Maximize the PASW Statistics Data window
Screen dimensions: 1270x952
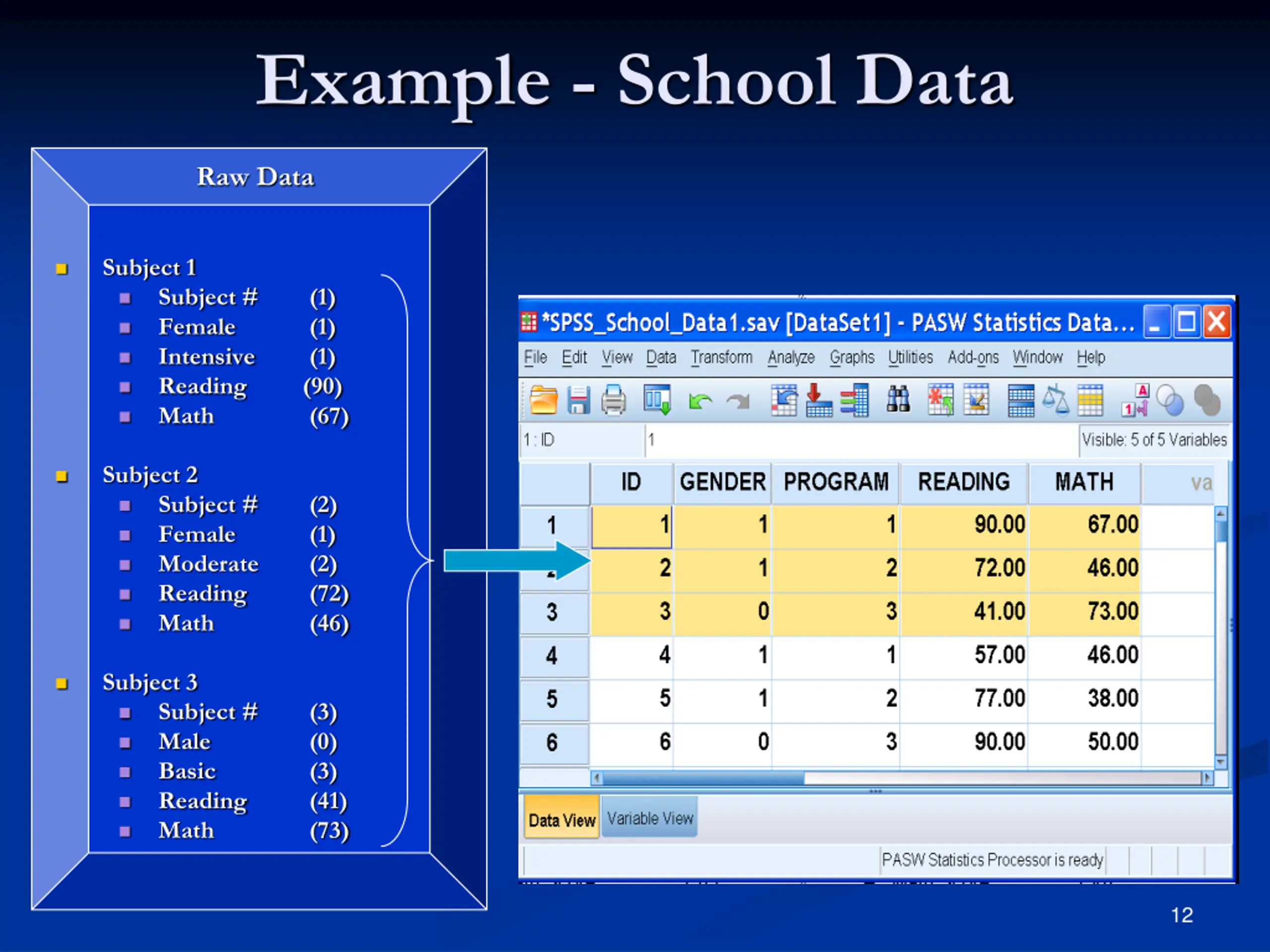tap(1187, 322)
